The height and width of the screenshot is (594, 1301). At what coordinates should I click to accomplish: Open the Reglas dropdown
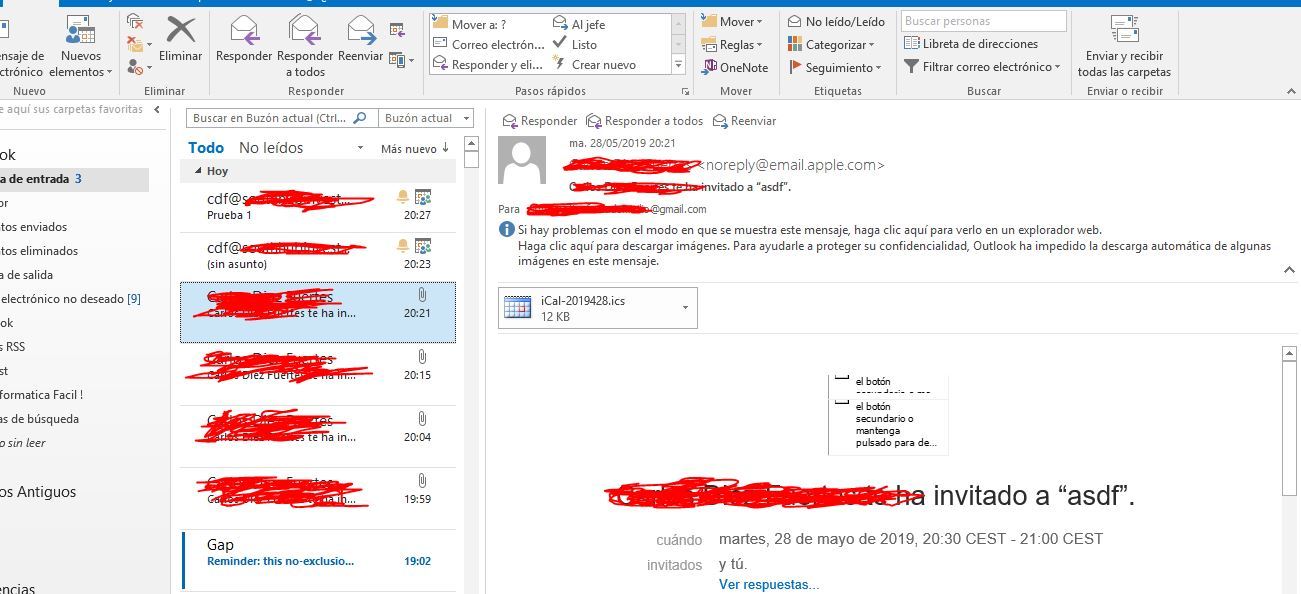coord(732,44)
